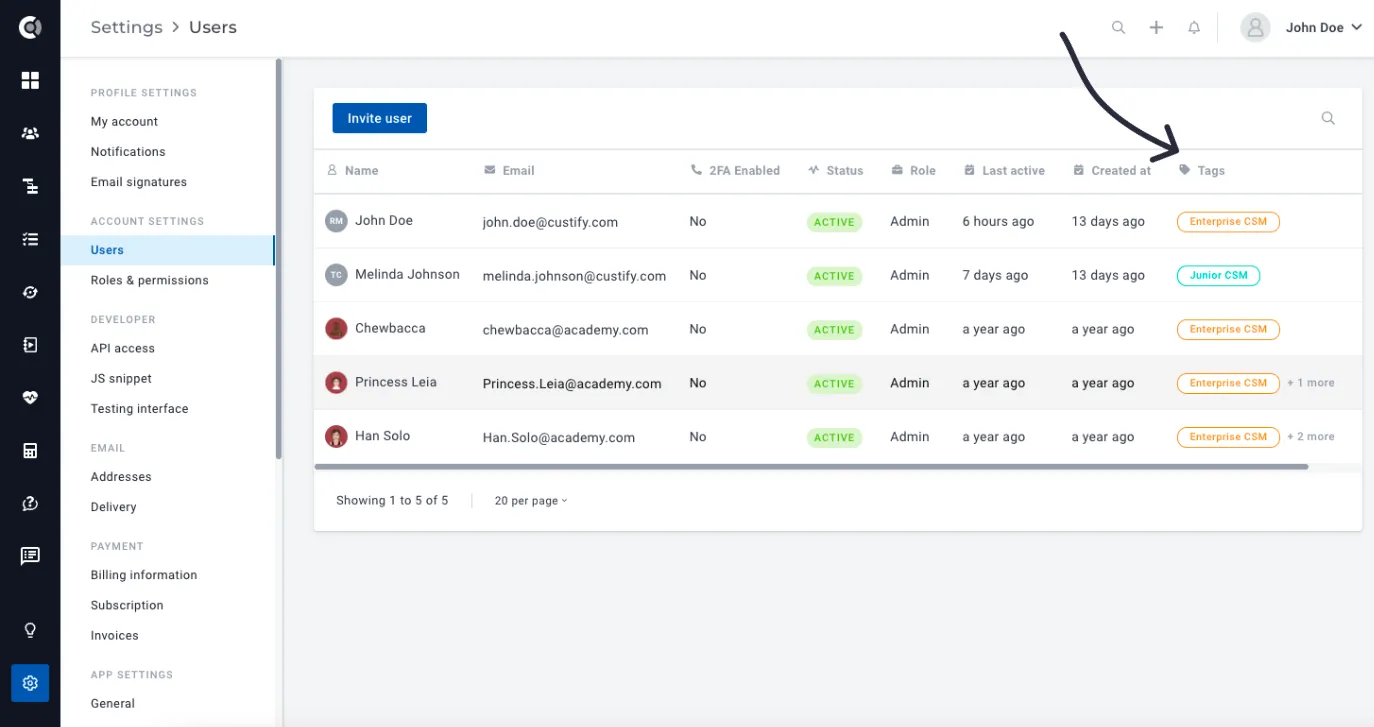Click the notification bell icon
This screenshot has width=1374, height=727.
pos(1194,28)
